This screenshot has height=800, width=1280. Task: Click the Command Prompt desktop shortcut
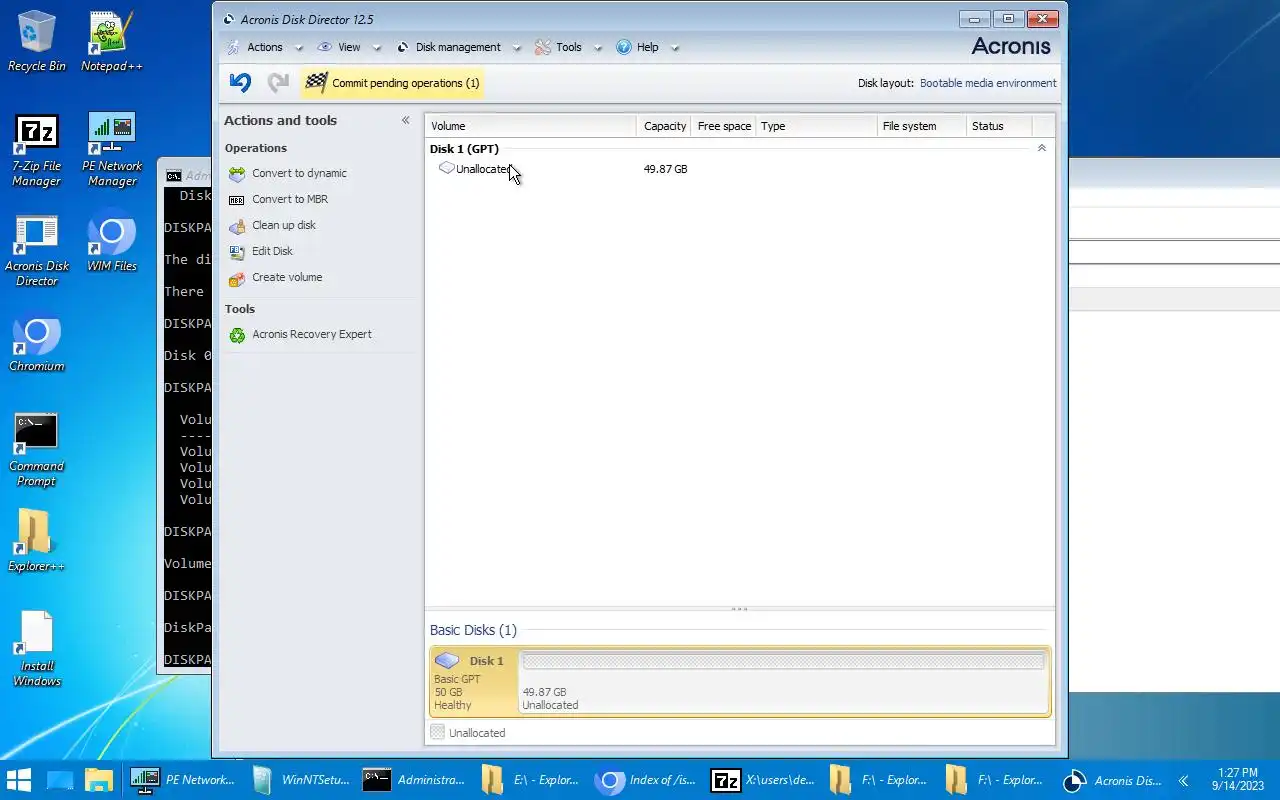coord(37,450)
